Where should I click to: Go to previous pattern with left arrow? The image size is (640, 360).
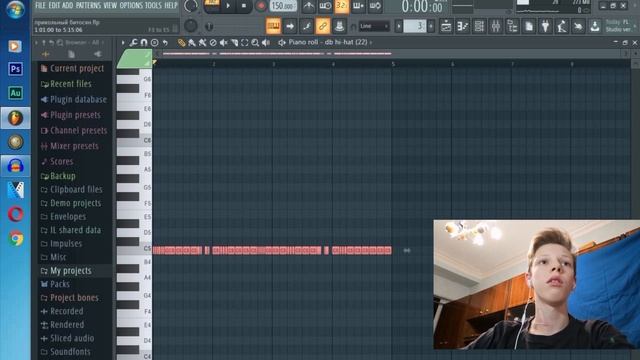[x=399, y=26]
